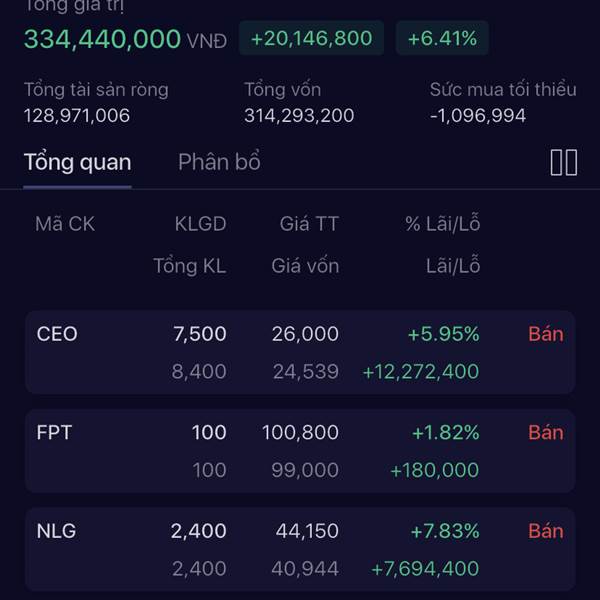The width and height of the screenshot is (600, 600).
Task: Switch to the Tổng quan tab
Action: tap(78, 162)
